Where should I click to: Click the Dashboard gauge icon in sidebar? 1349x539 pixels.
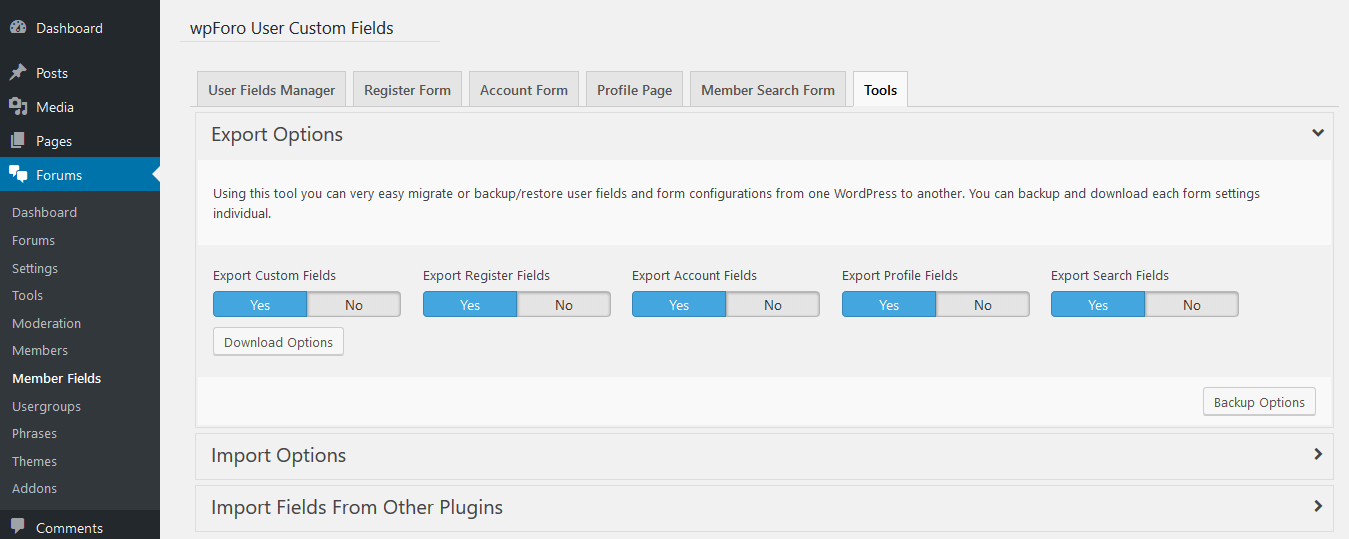pyautogui.click(x=18, y=28)
